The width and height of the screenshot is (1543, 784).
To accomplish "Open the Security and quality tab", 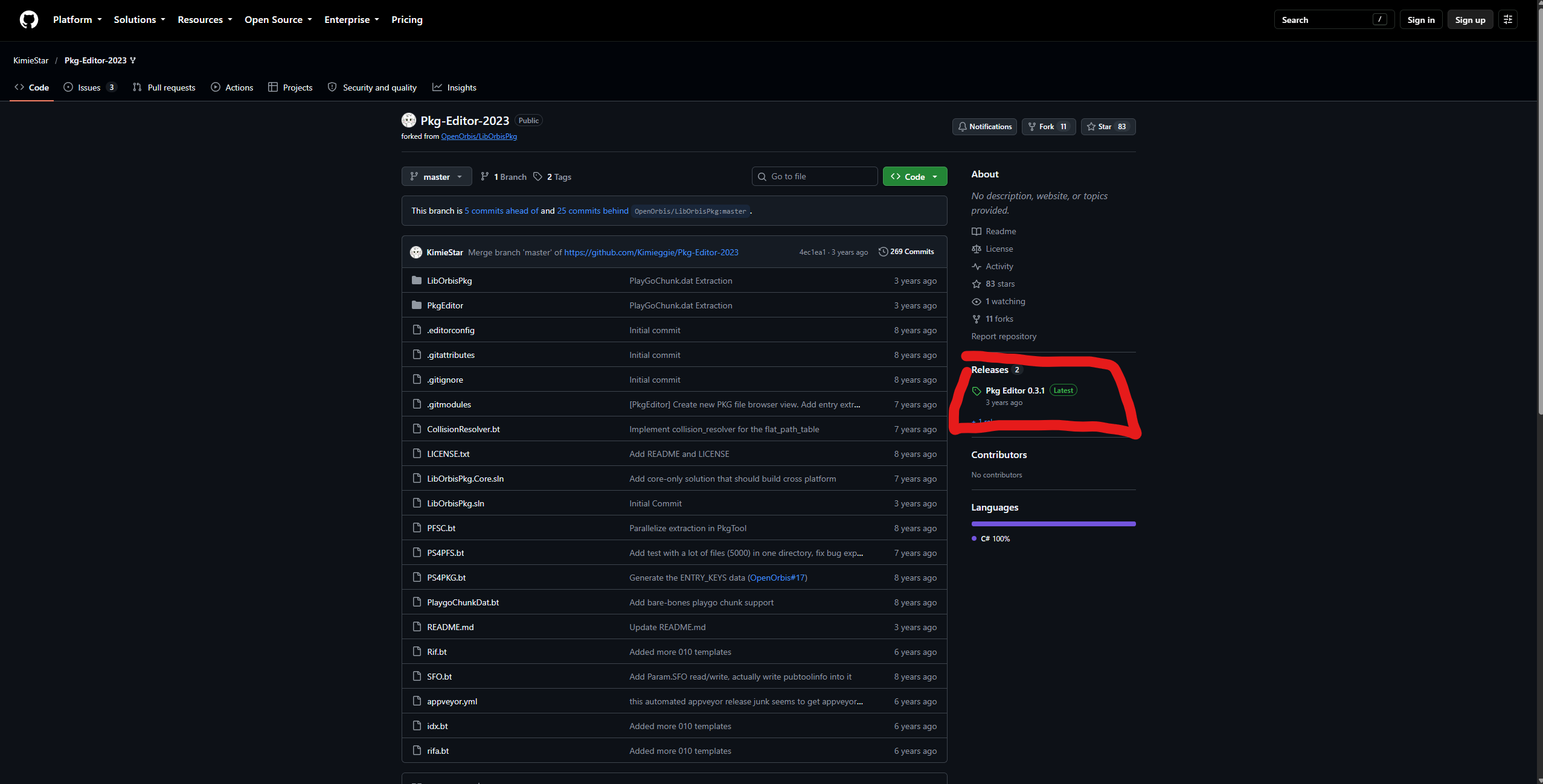I will point(372,88).
